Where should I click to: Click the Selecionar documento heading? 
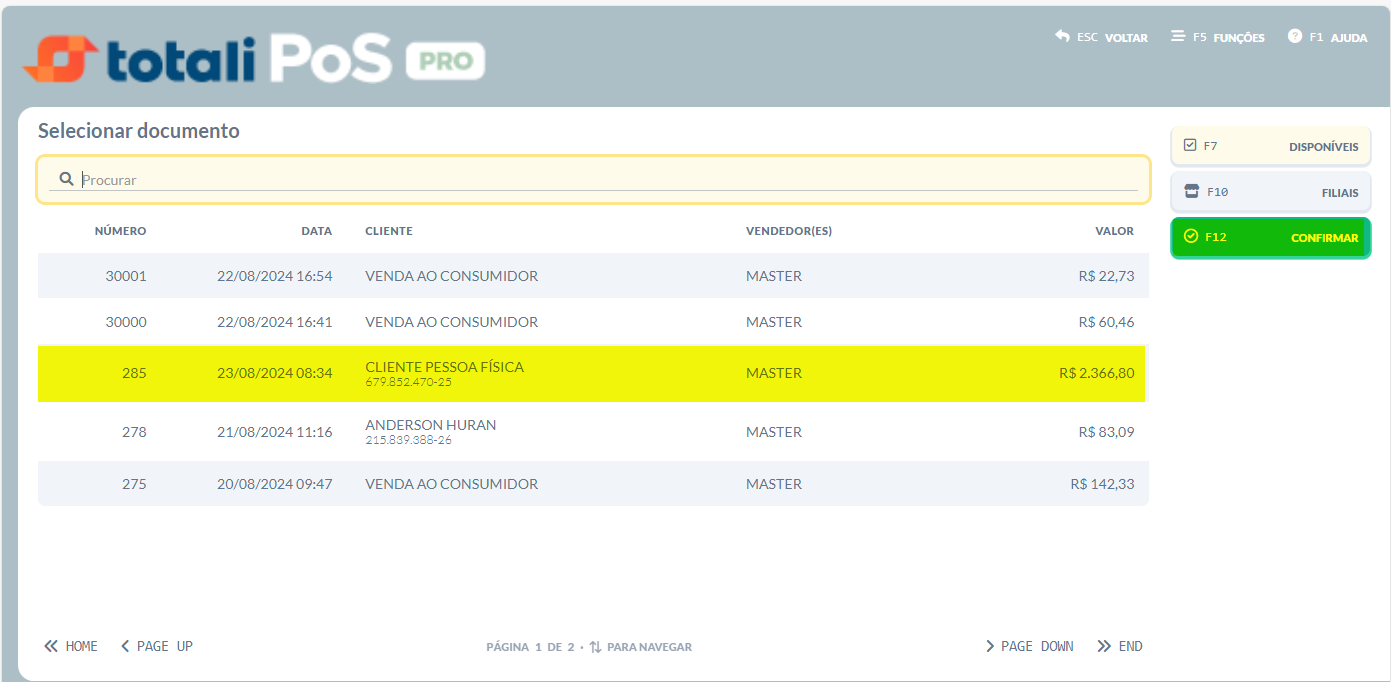(x=139, y=131)
